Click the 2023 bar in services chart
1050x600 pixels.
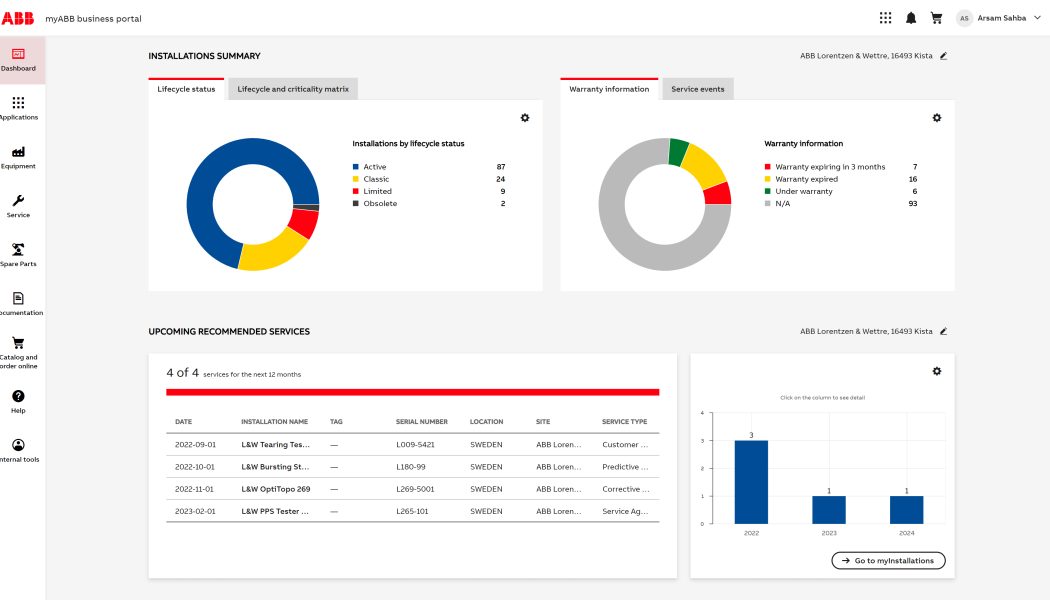click(829, 510)
